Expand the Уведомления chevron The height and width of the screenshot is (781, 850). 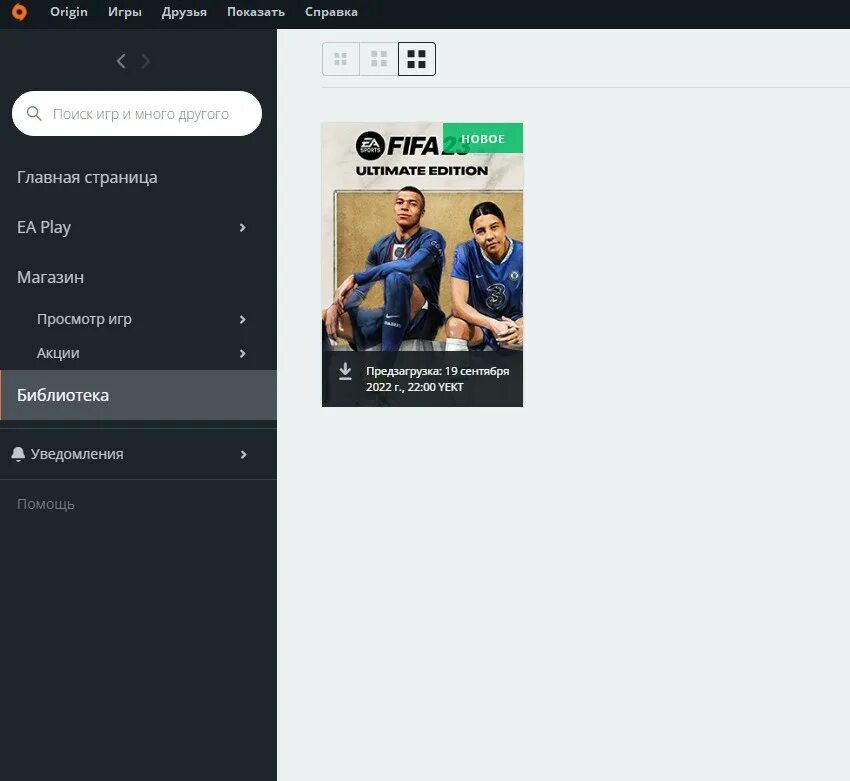[243, 455]
